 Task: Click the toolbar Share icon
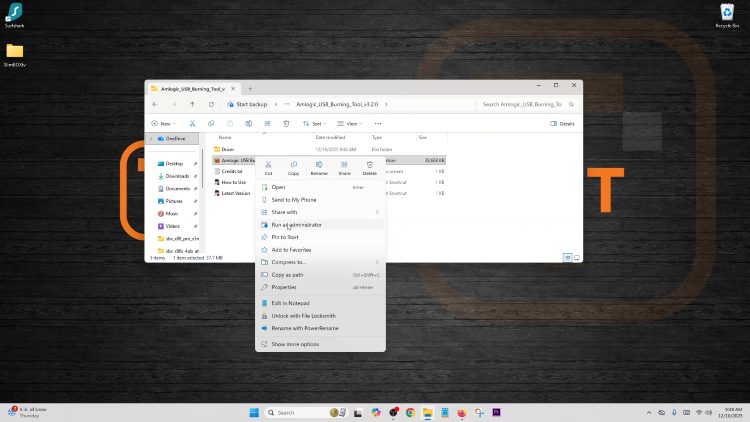(267, 123)
